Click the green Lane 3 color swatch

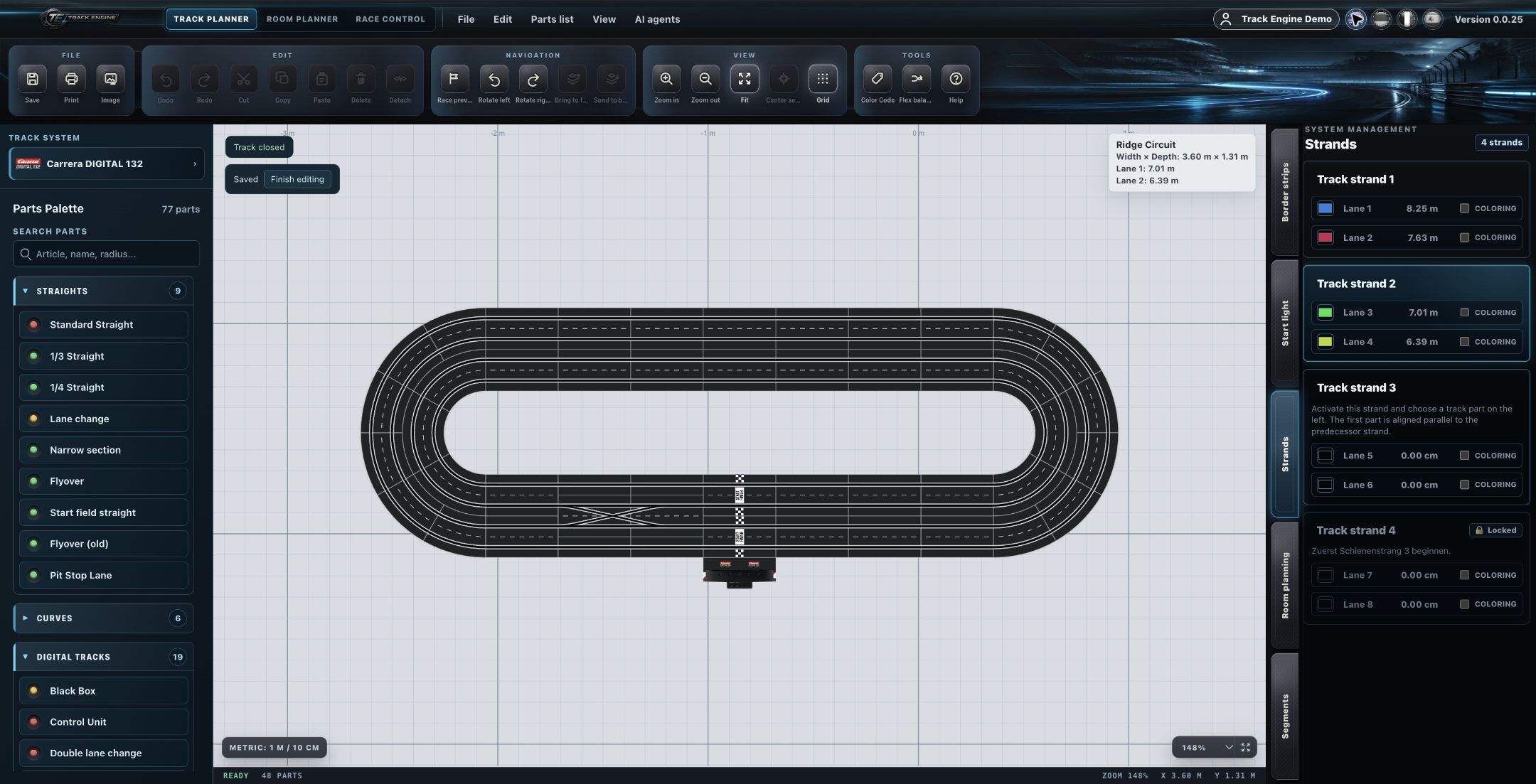pos(1326,312)
